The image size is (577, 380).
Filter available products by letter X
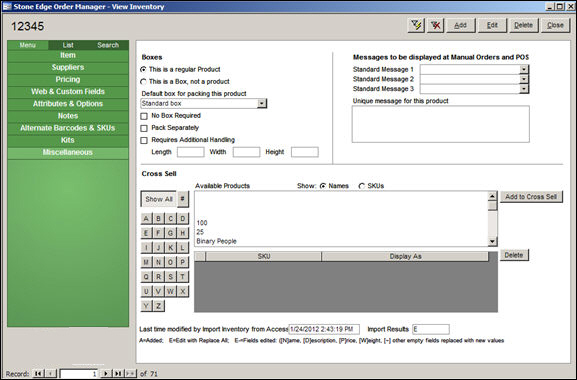(183, 291)
